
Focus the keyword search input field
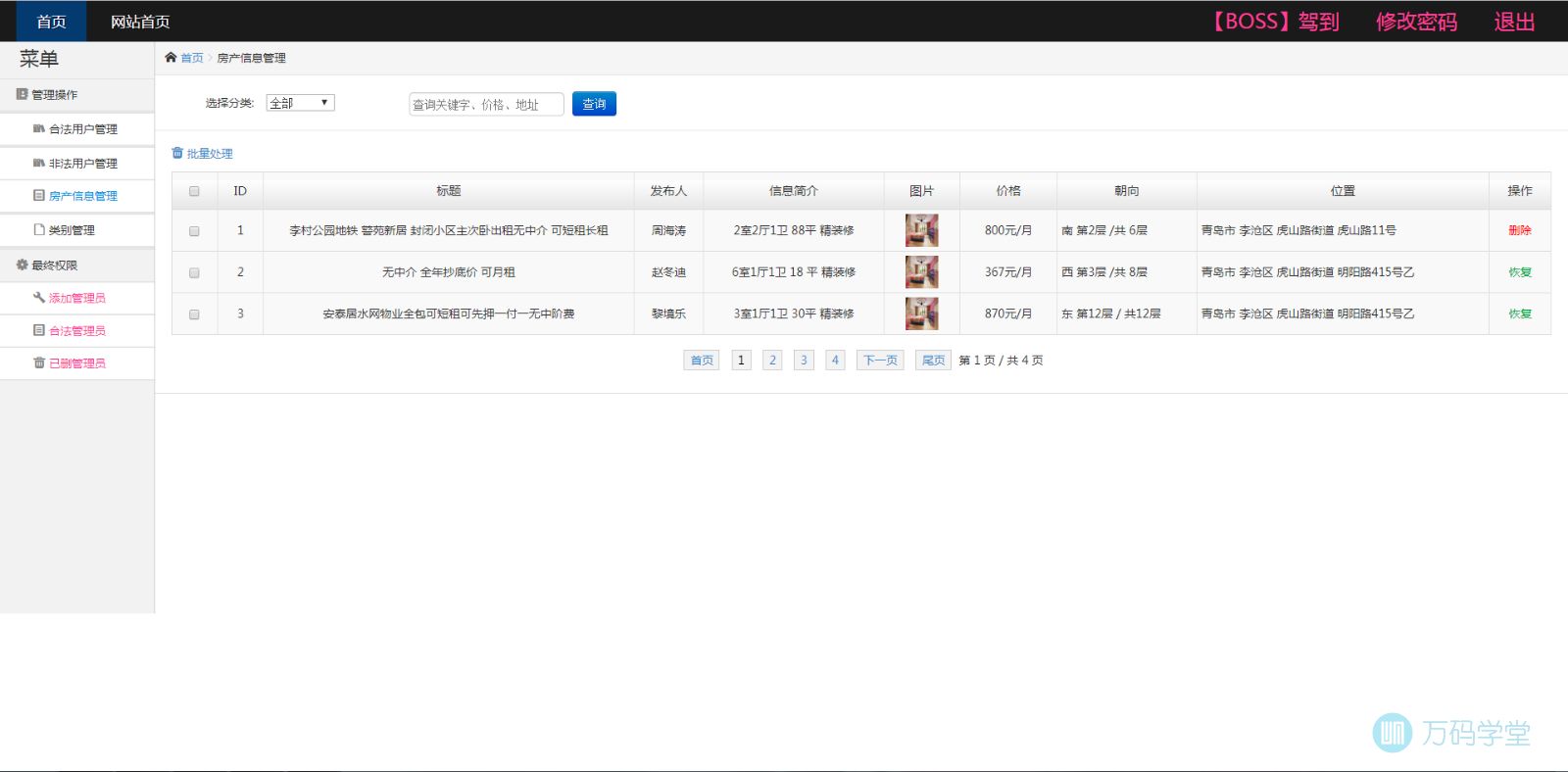coord(486,104)
